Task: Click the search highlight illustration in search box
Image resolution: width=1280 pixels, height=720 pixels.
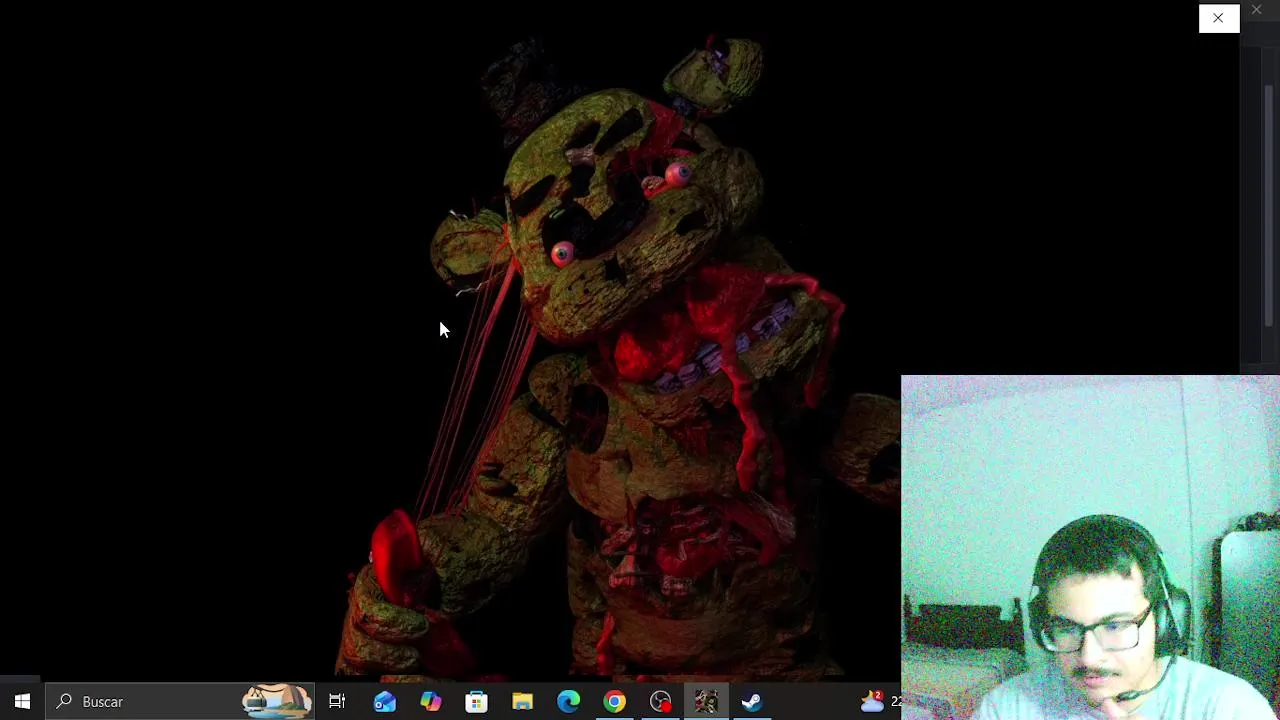Action: pyautogui.click(x=276, y=701)
